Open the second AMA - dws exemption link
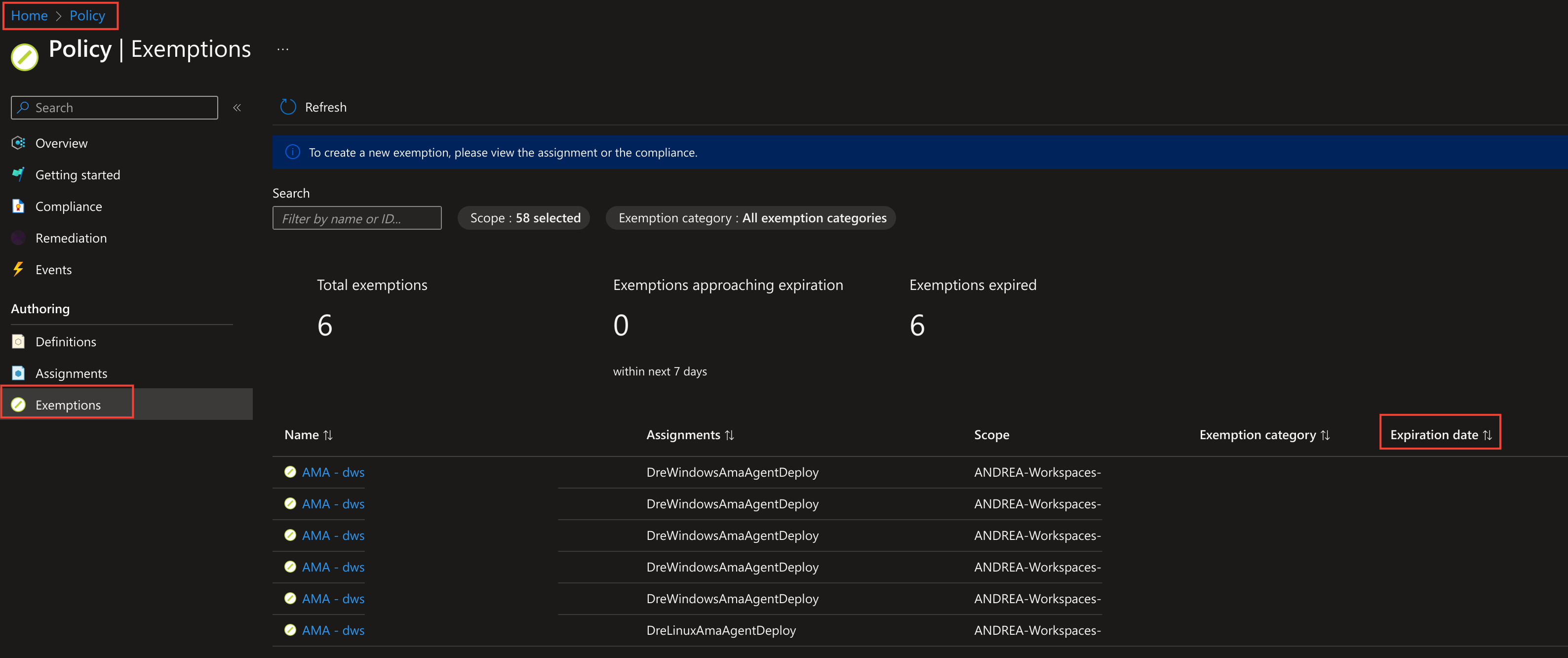The image size is (1568, 658). coord(334,504)
